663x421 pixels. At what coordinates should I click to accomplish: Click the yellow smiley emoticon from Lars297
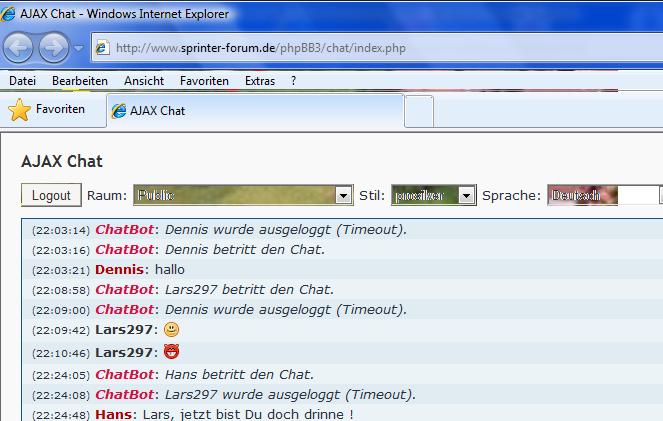pyautogui.click(x=172, y=329)
